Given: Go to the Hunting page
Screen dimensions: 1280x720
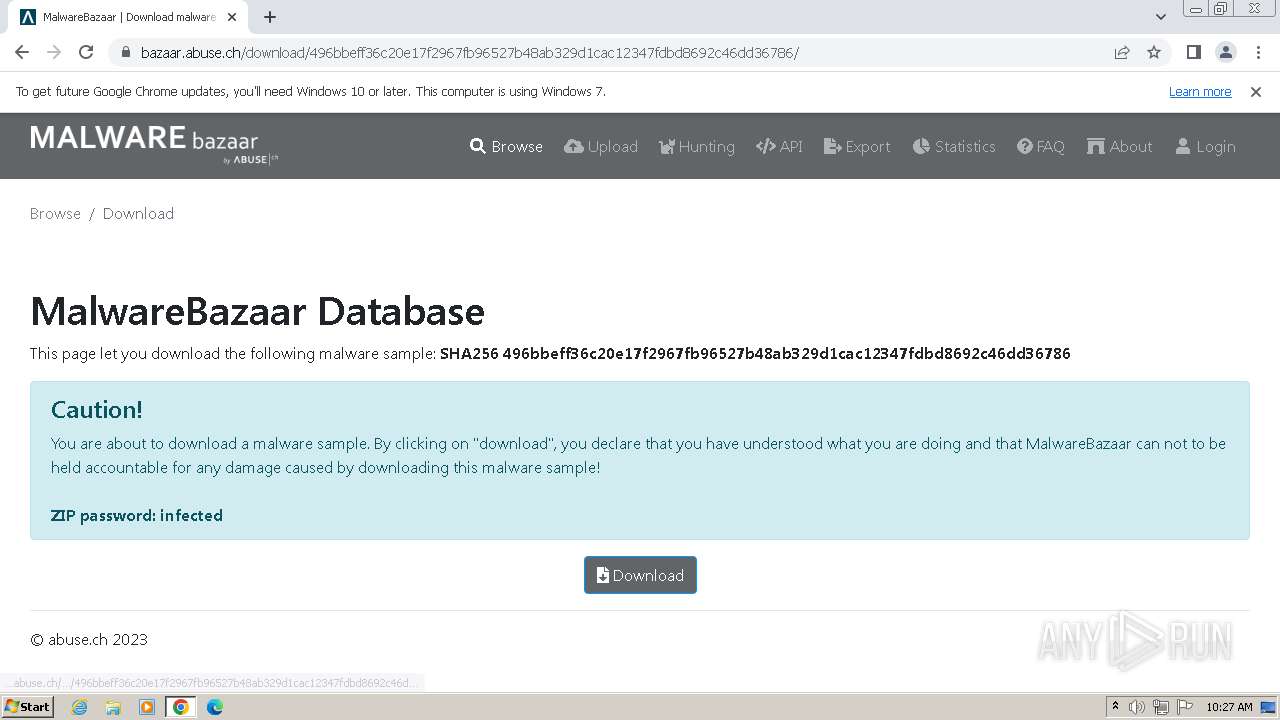Looking at the screenshot, I should click(697, 146).
